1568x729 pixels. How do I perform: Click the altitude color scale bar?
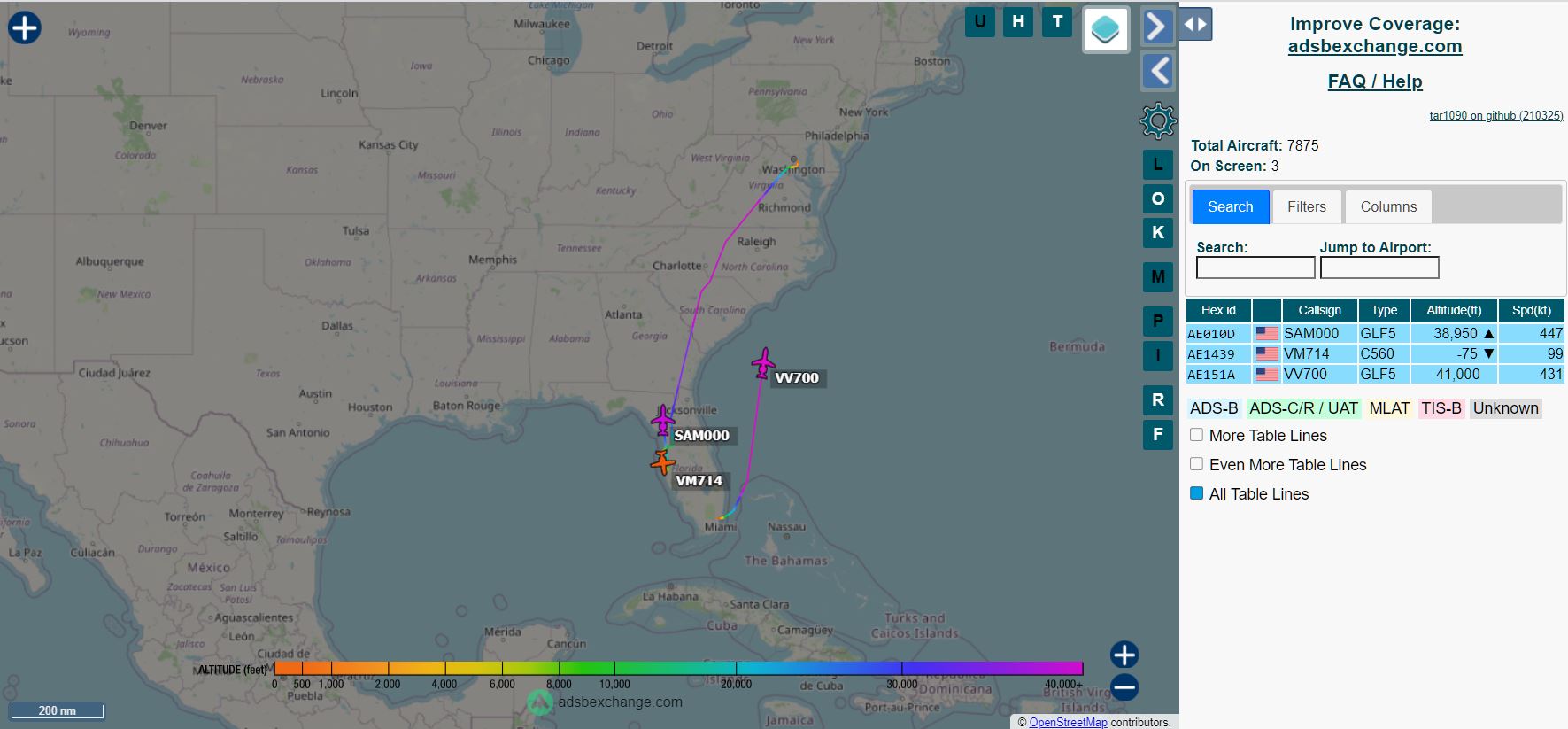(x=678, y=668)
